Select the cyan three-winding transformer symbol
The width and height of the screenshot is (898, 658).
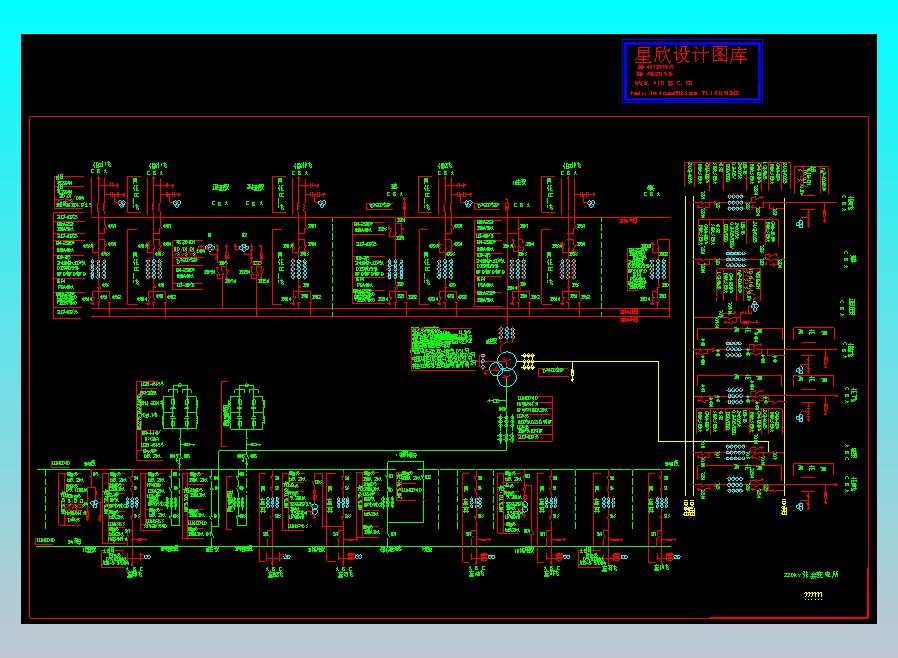pos(503,368)
